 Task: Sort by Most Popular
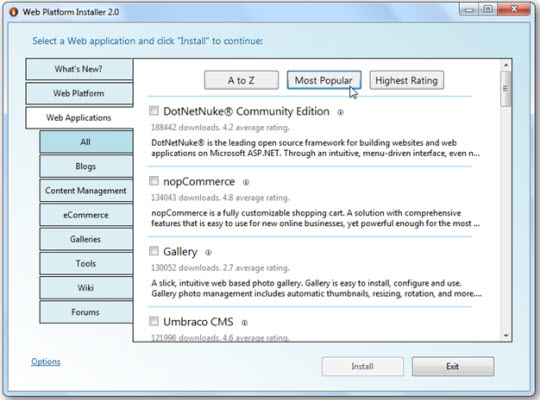[x=324, y=80]
